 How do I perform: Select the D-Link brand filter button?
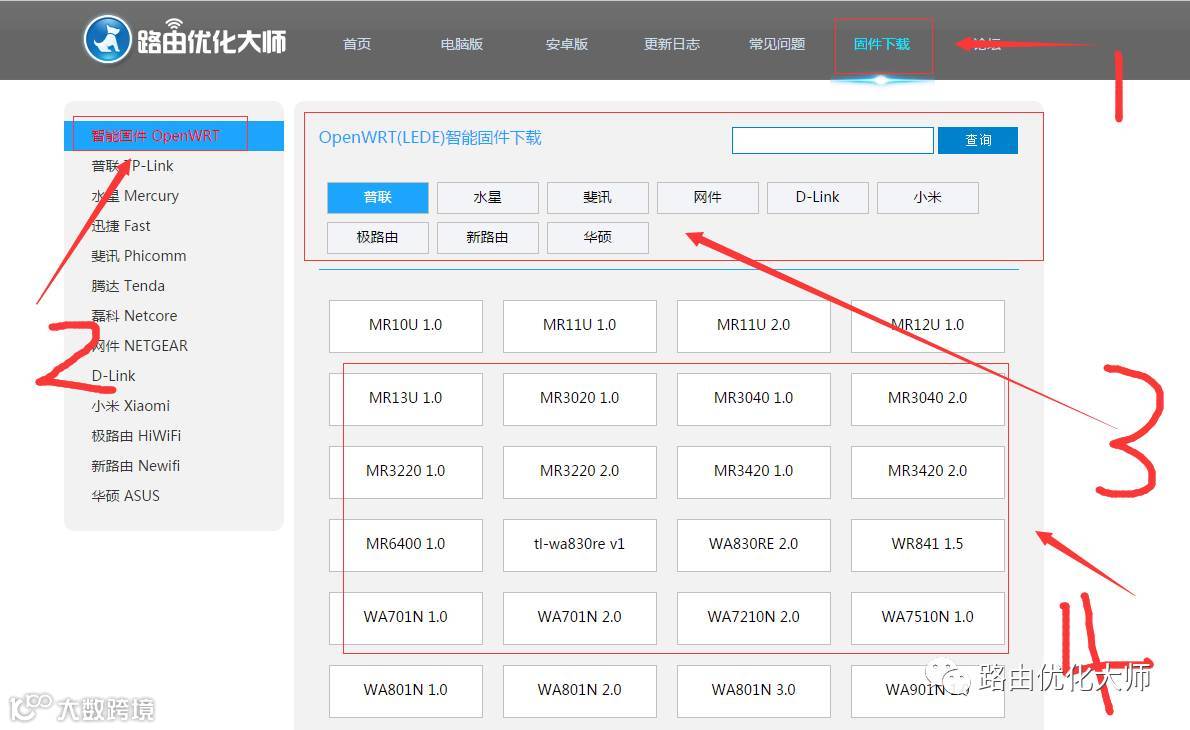coord(818,197)
